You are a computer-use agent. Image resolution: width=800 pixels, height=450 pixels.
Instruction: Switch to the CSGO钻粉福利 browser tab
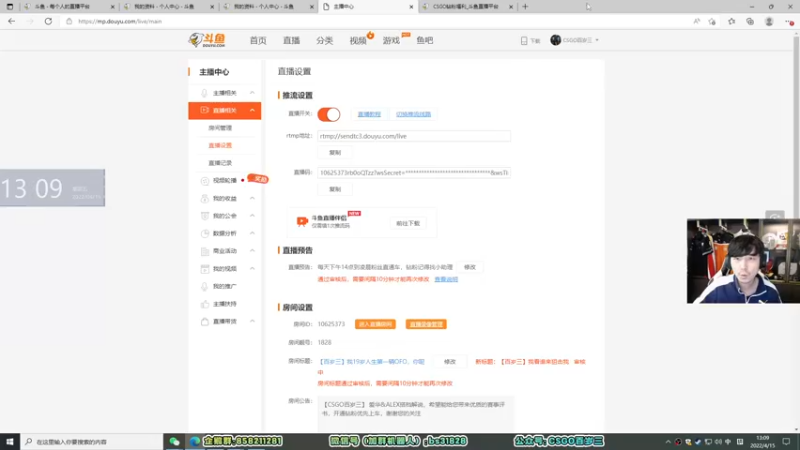467,7
